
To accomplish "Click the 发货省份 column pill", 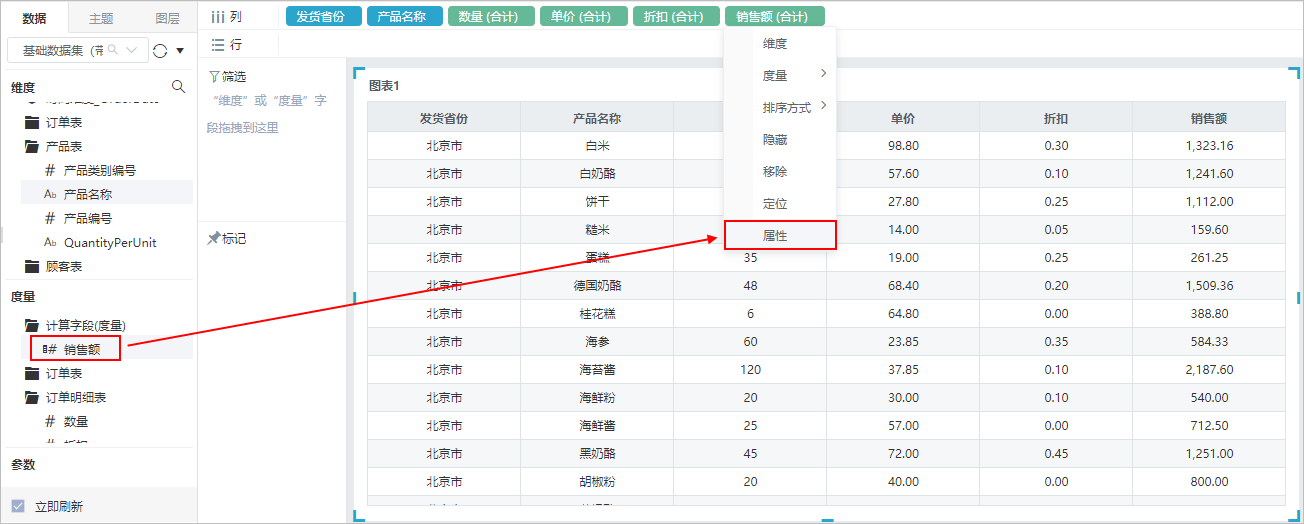I will click(323, 16).
